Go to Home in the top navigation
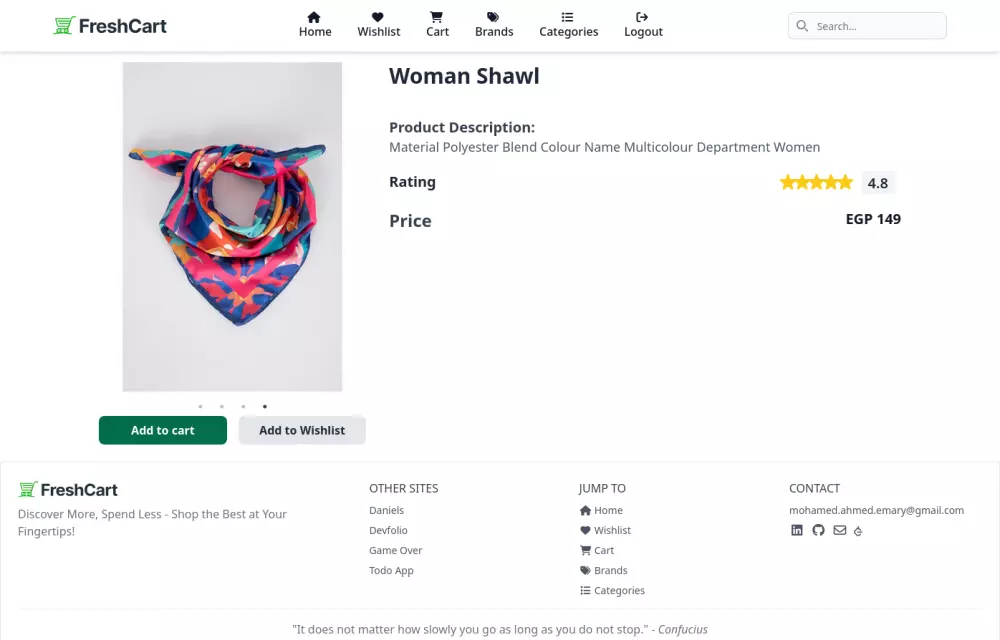 [x=315, y=24]
